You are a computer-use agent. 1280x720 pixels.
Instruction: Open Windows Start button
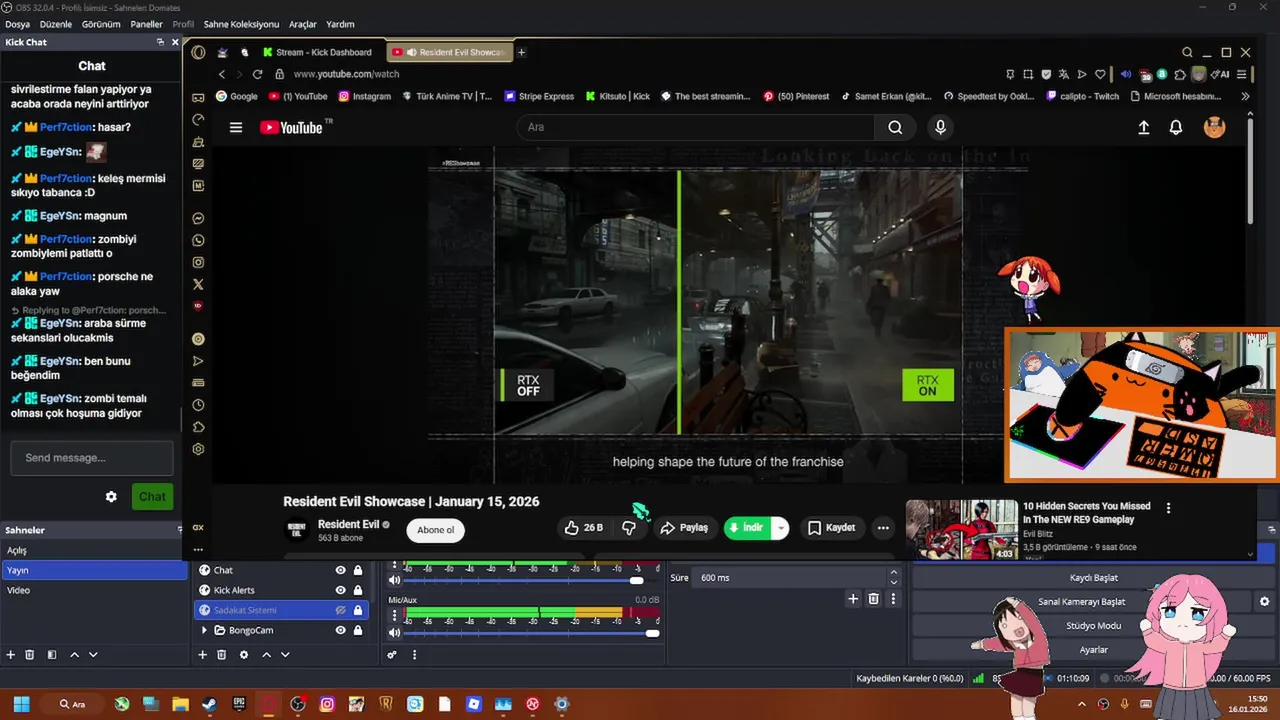(x=22, y=704)
